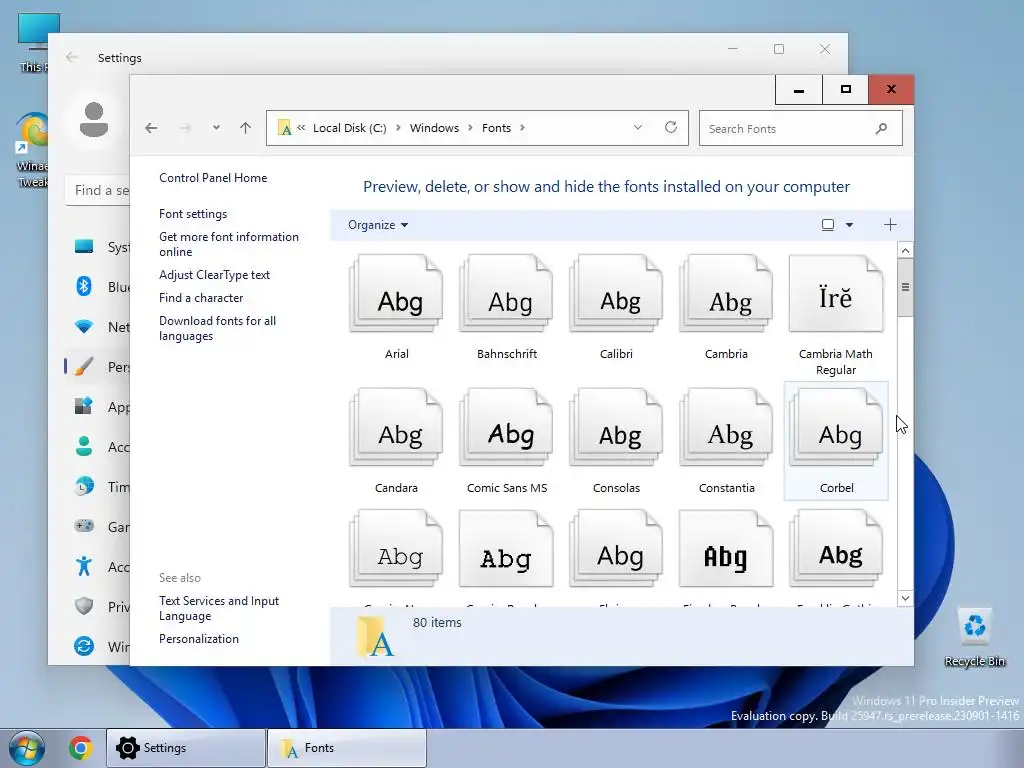
Task: Expand chevron after Local Disk (C:) breadcrumb
Action: click(x=398, y=128)
